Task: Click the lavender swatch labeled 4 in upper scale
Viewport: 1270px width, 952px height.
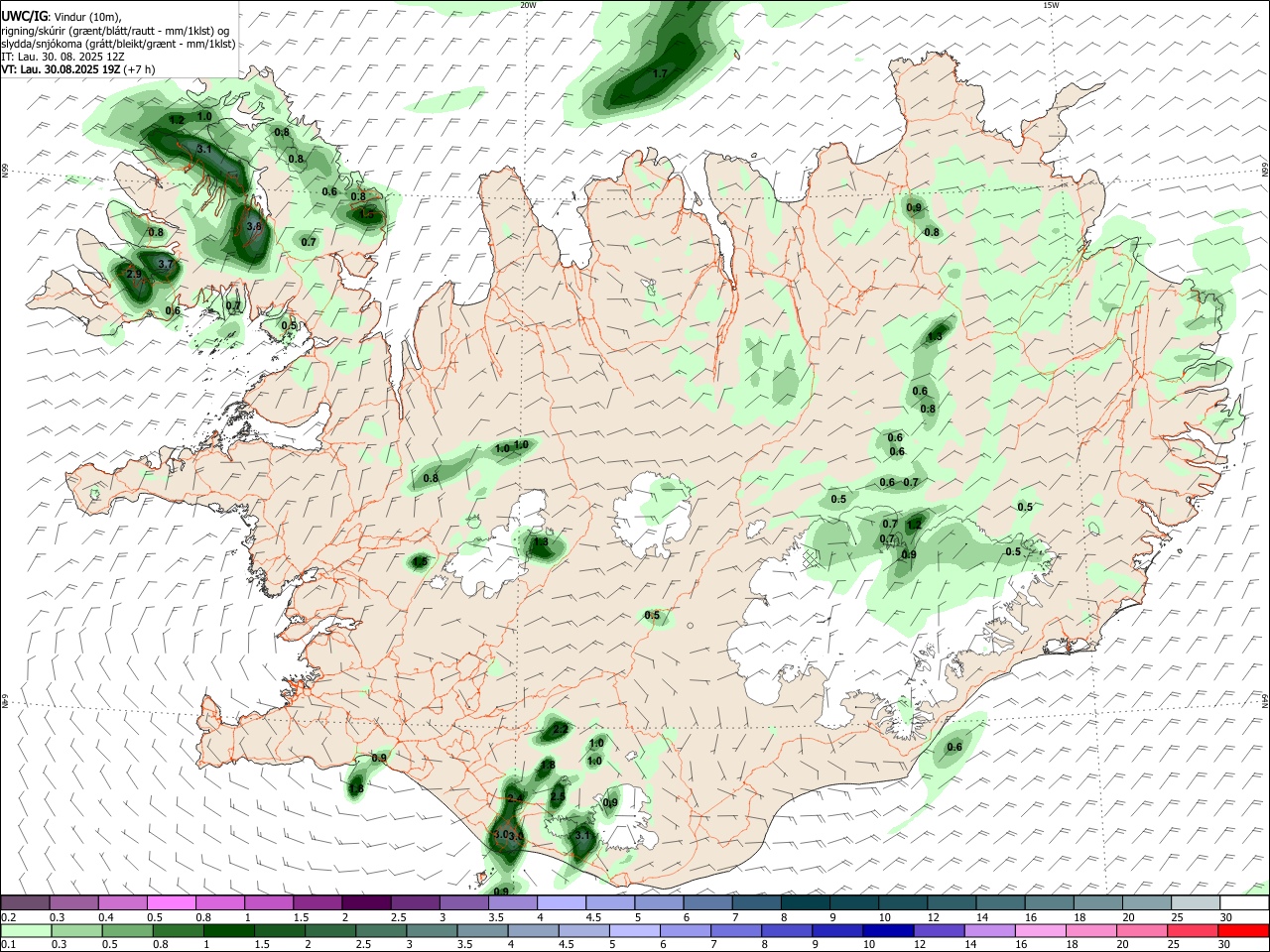Action: click(563, 902)
